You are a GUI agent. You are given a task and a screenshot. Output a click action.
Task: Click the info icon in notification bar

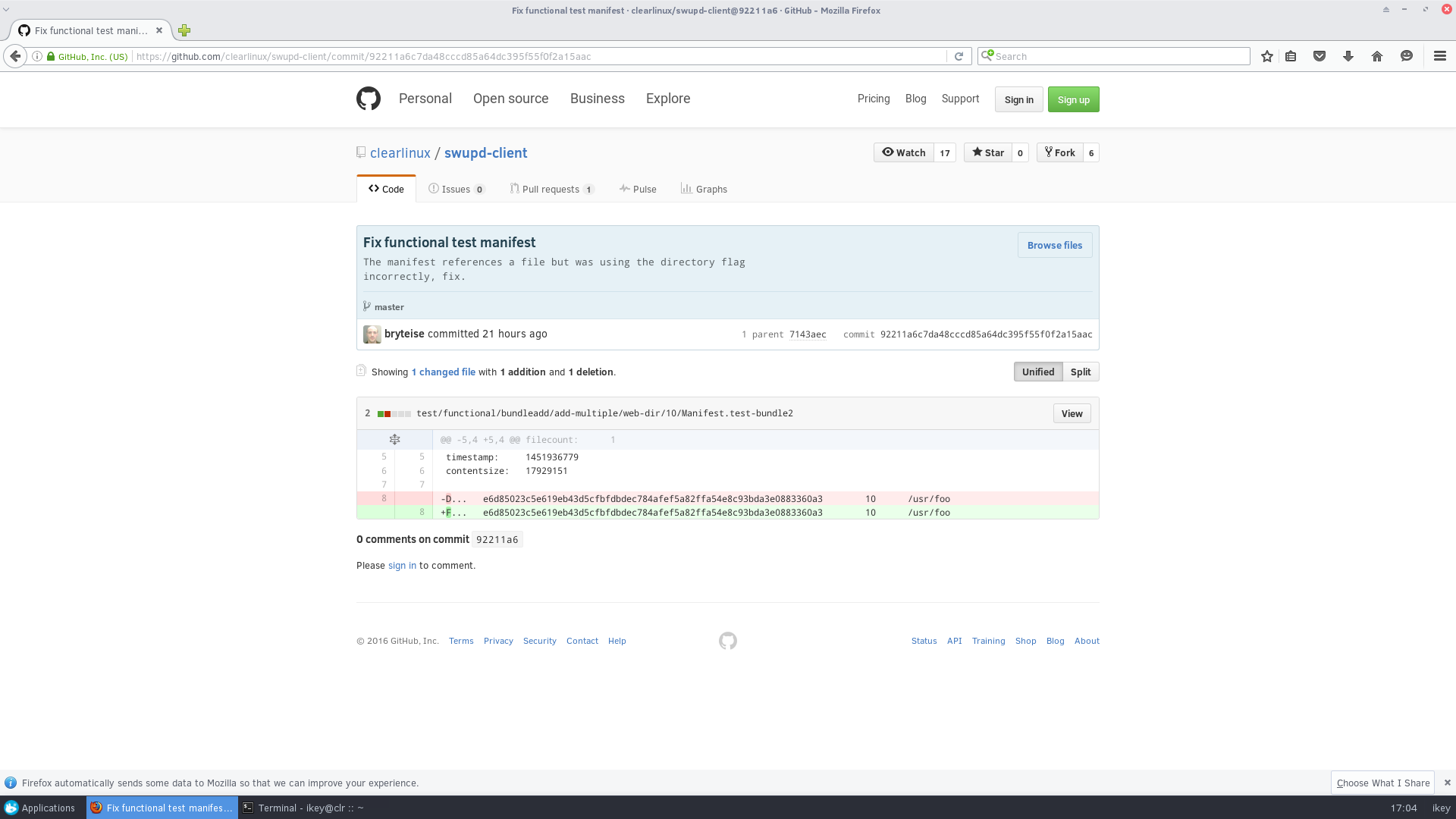pyautogui.click(x=11, y=783)
